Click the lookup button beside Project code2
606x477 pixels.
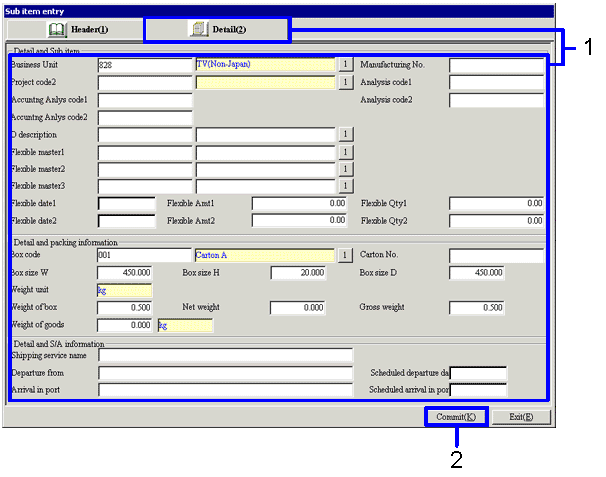pos(345,83)
